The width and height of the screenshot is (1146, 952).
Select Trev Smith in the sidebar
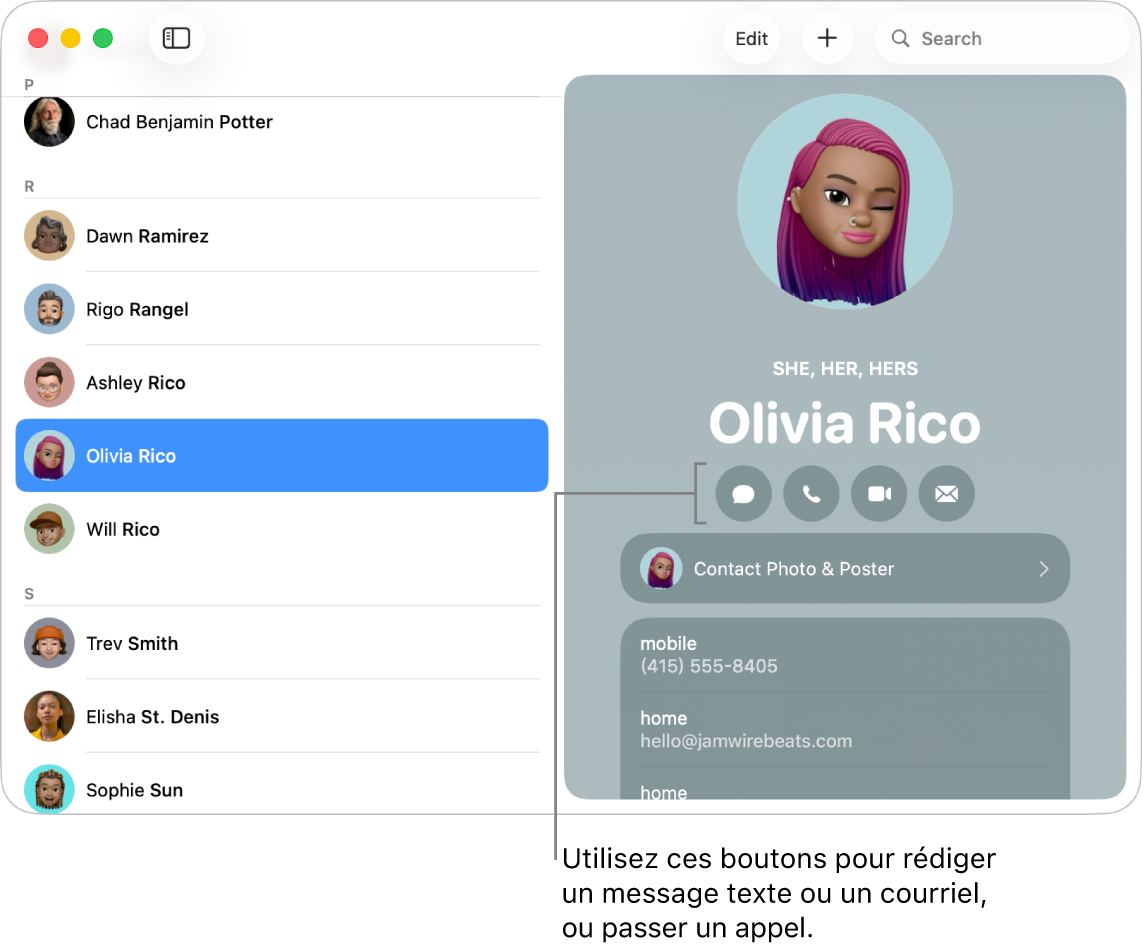pyautogui.click(x=132, y=643)
